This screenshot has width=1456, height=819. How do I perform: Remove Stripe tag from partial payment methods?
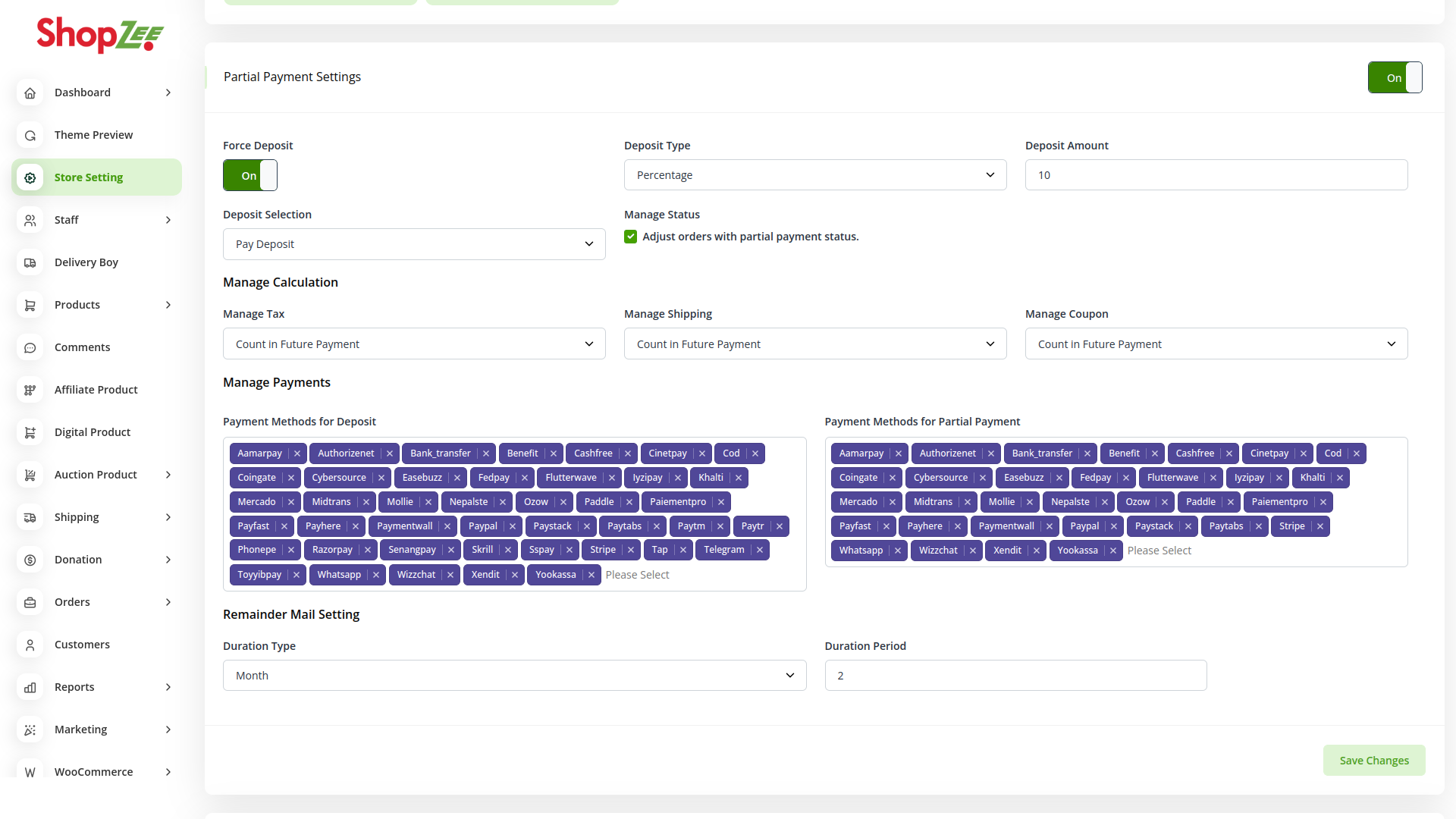click(1319, 526)
